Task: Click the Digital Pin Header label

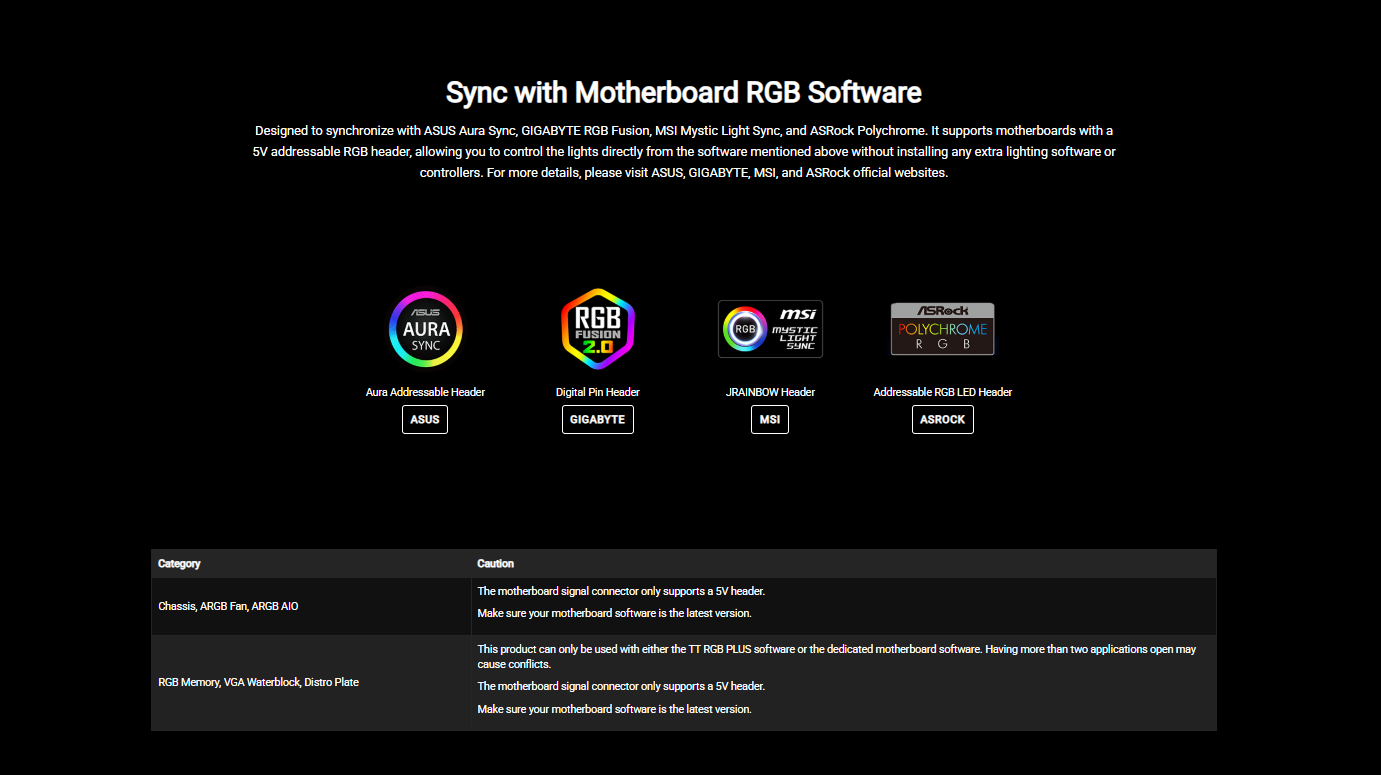Action: coord(598,392)
